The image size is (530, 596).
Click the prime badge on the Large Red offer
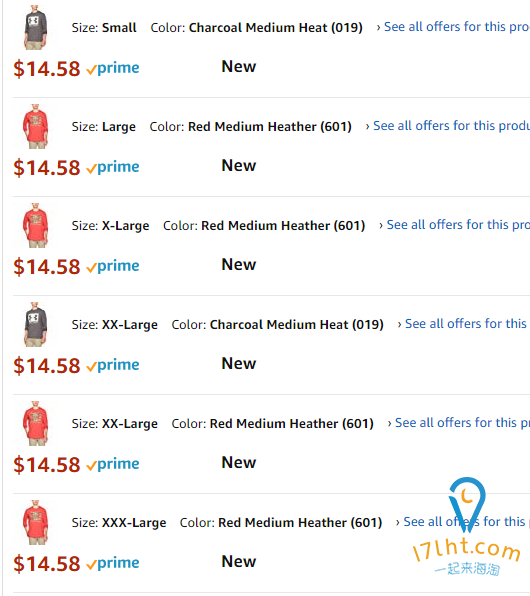point(113,167)
